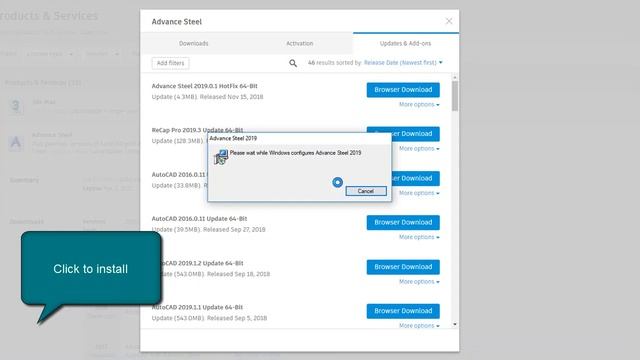Viewport: 640px width, 360px height.
Task: Click the scrollbar down arrow in updates list
Action: (x=455, y=324)
